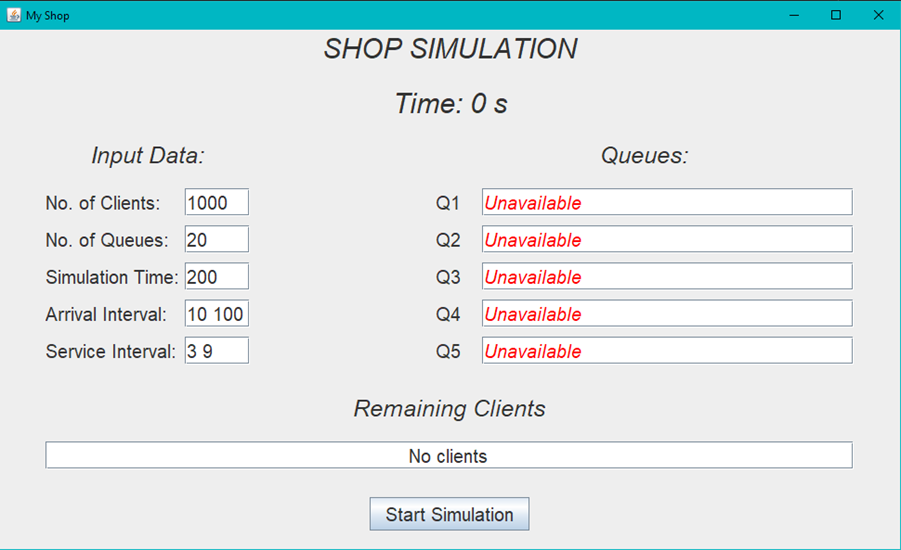
Task: Click the Queues: heading
Action: click(645, 156)
